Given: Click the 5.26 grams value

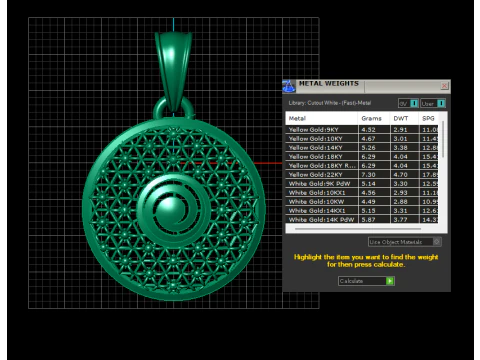Looking at the screenshot, I should (x=368, y=148).
